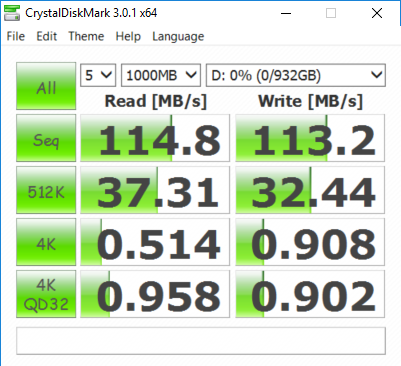Start the Seq sequential test

(x=46, y=138)
